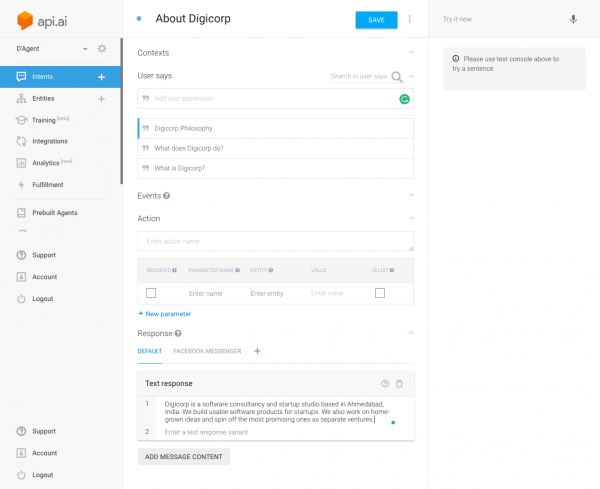Screen dimensions: 600x489
Task: Click the REQUIRED column help icon
Action: (x=174, y=270)
